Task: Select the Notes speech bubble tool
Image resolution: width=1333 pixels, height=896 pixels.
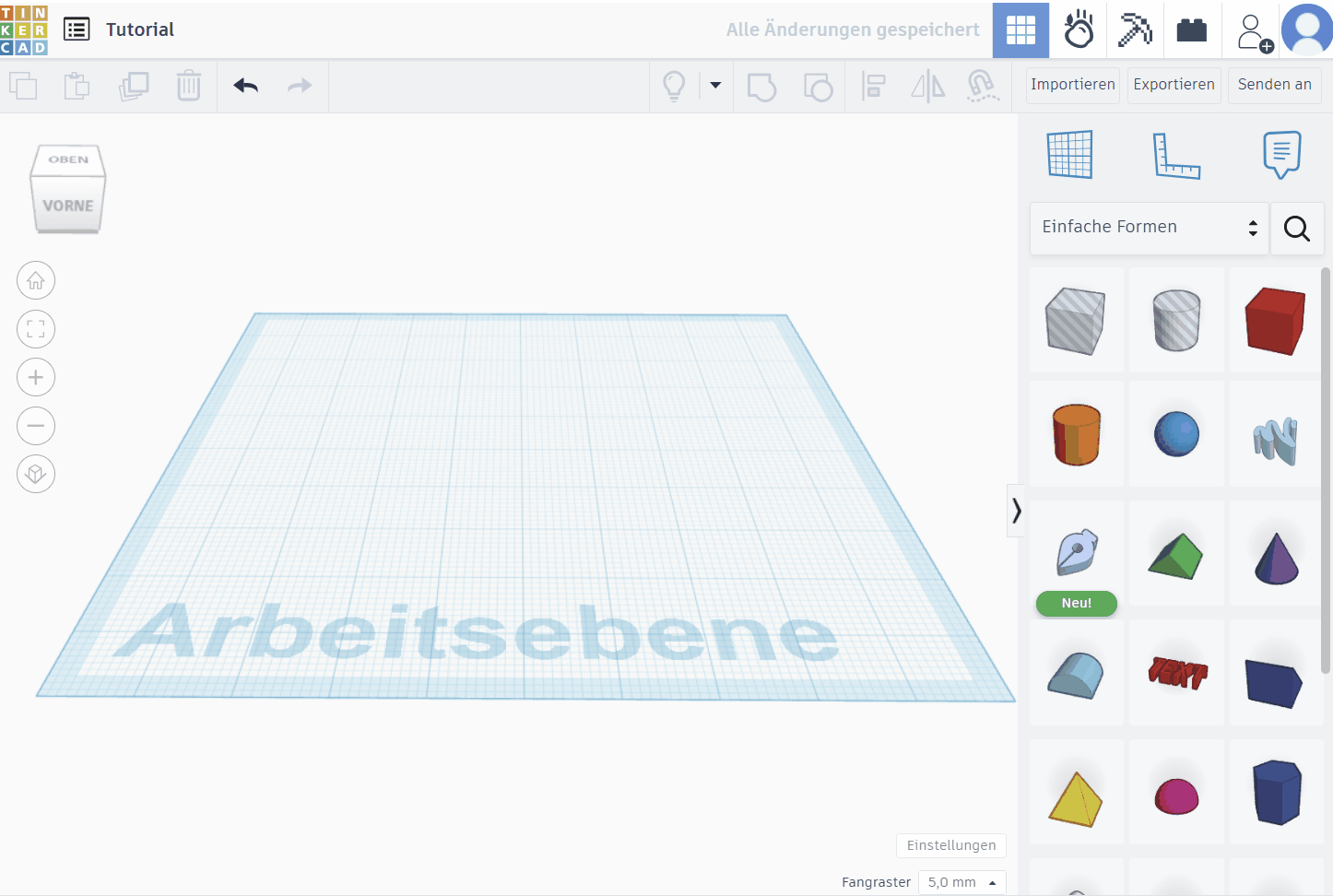Action: 1281,154
